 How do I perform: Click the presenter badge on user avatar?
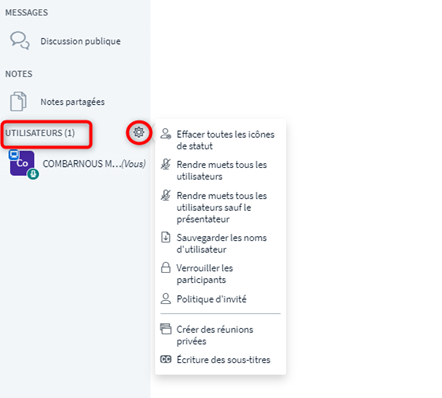pyautogui.click(x=13, y=154)
